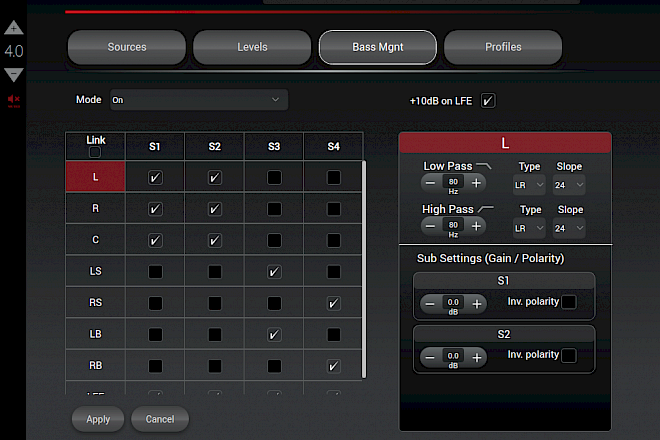The width and height of the screenshot is (660, 440).
Task: Uncheck S1 for channel C
Action: pyautogui.click(x=155, y=240)
